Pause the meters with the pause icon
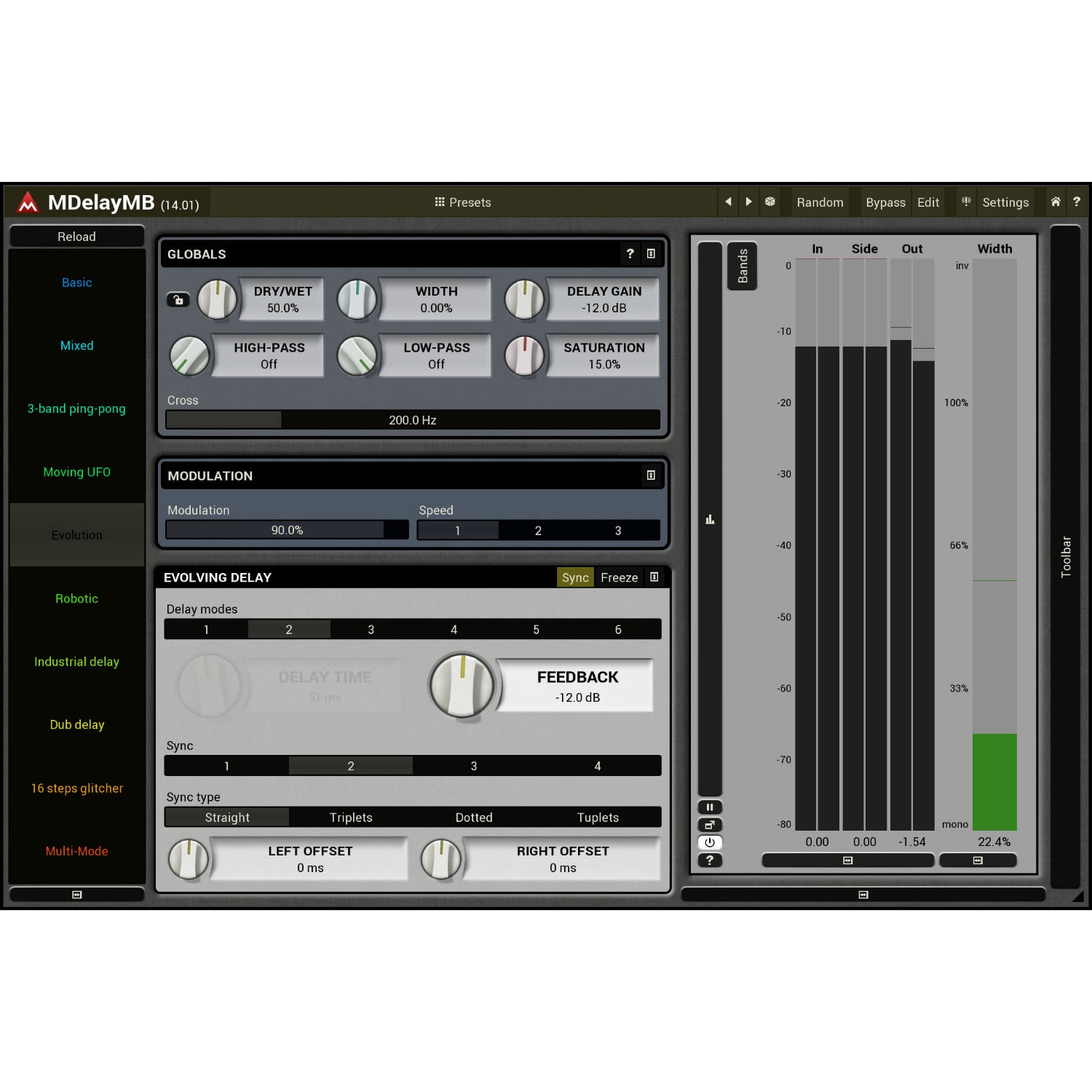This screenshot has width=1092, height=1092. coord(710,807)
